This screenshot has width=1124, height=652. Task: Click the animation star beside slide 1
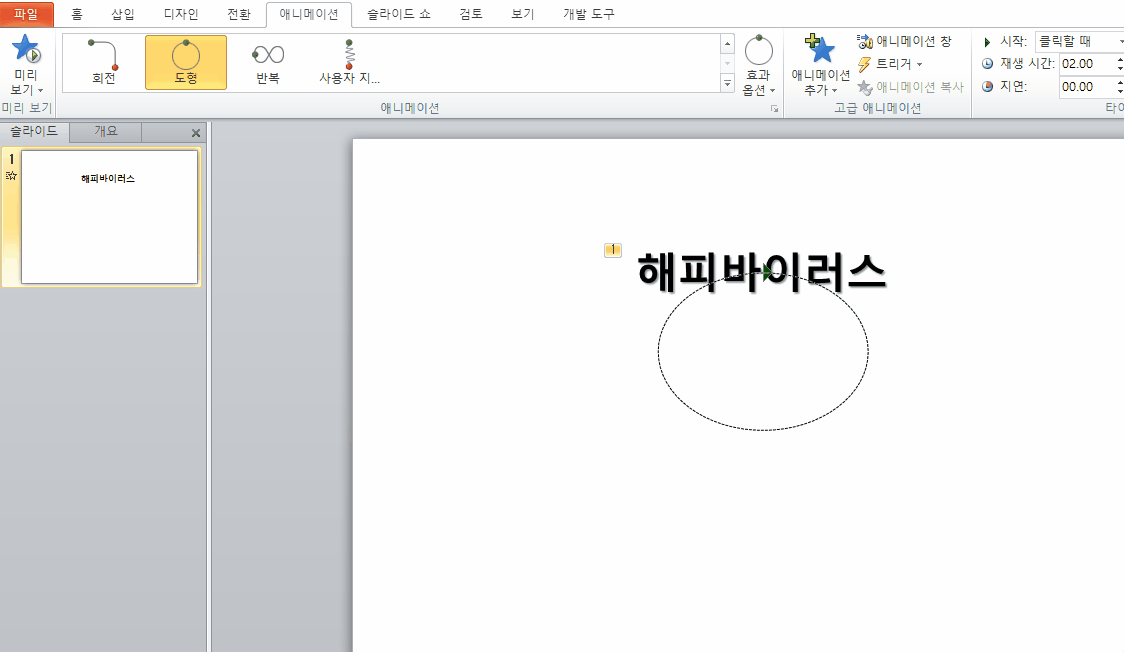click(x=11, y=176)
